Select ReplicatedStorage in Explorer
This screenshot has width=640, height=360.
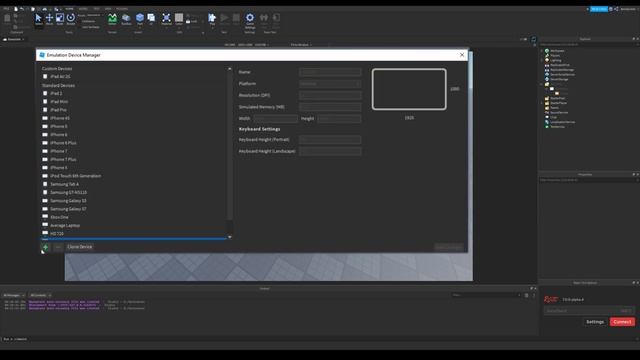562,69
